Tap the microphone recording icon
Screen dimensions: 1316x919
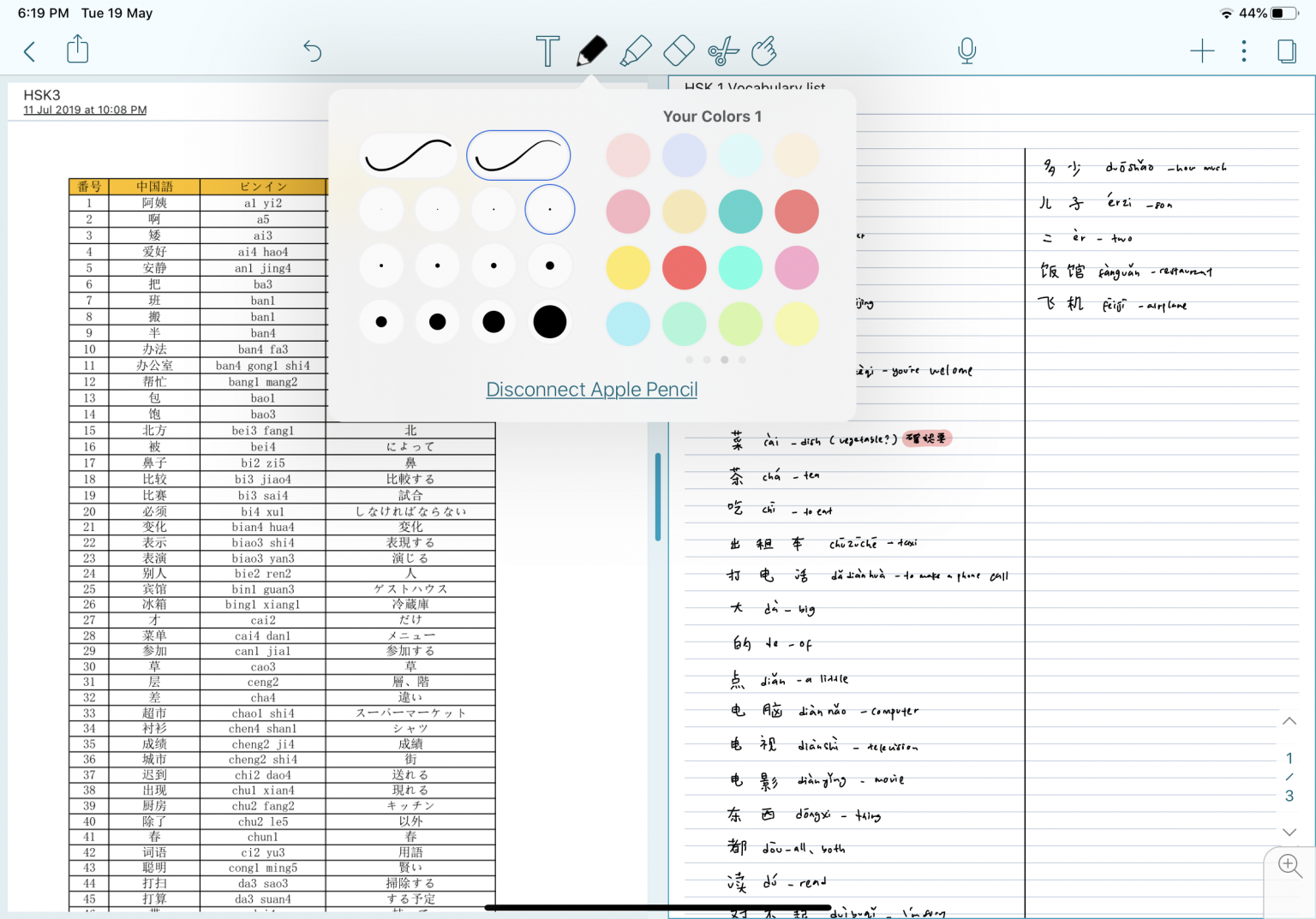(966, 51)
